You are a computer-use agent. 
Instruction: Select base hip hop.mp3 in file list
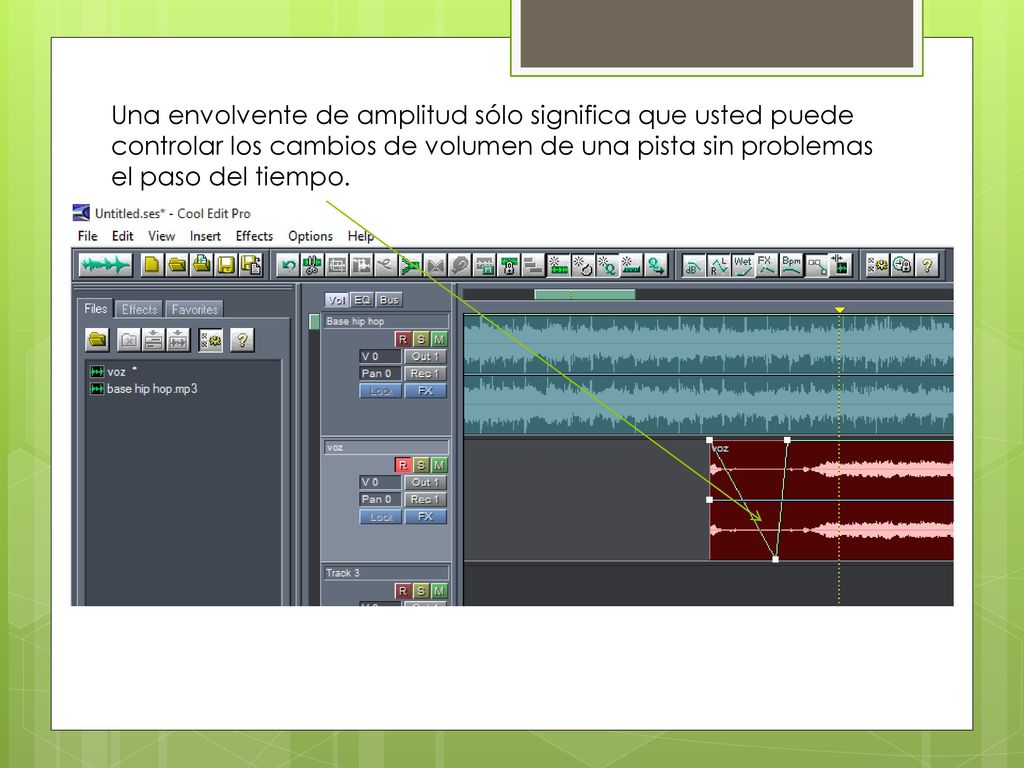[144, 389]
